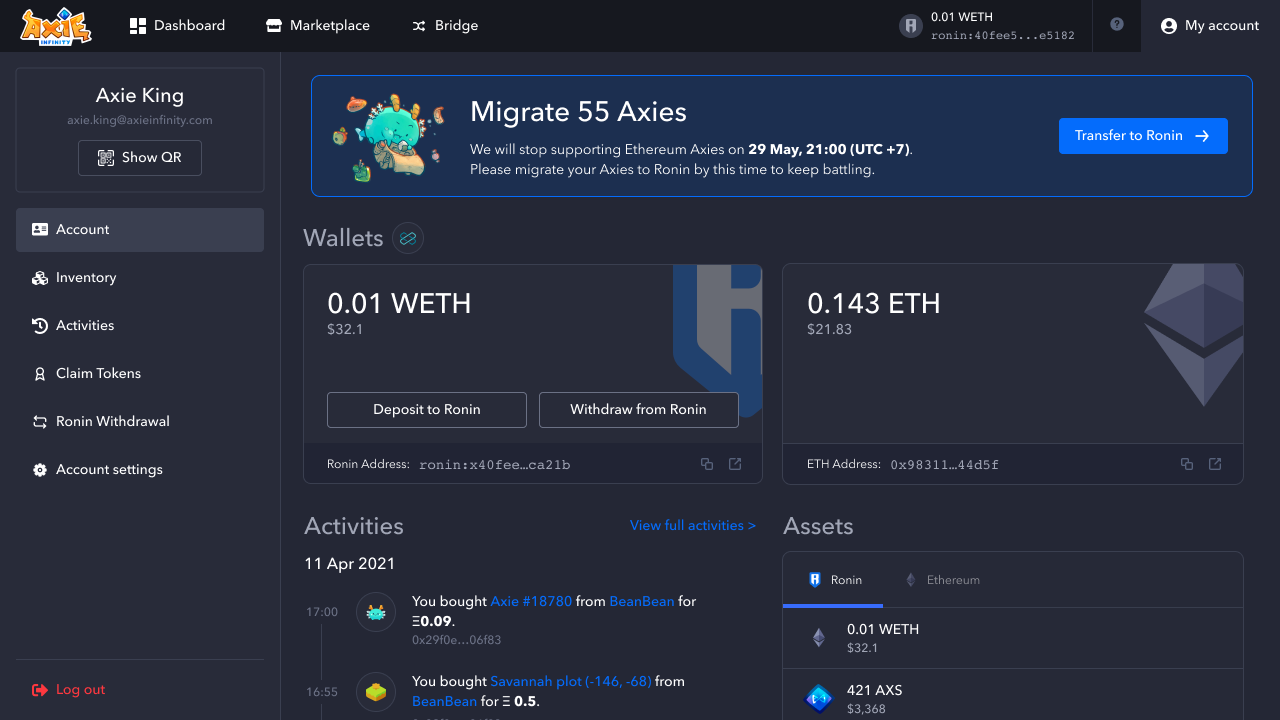Click the Log out arrow icon
The height and width of the screenshot is (720, 1280).
point(40,690)
